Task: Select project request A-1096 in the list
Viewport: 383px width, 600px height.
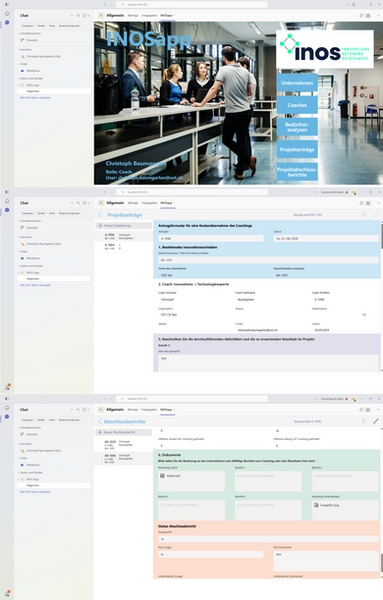Action: (123, 236)
